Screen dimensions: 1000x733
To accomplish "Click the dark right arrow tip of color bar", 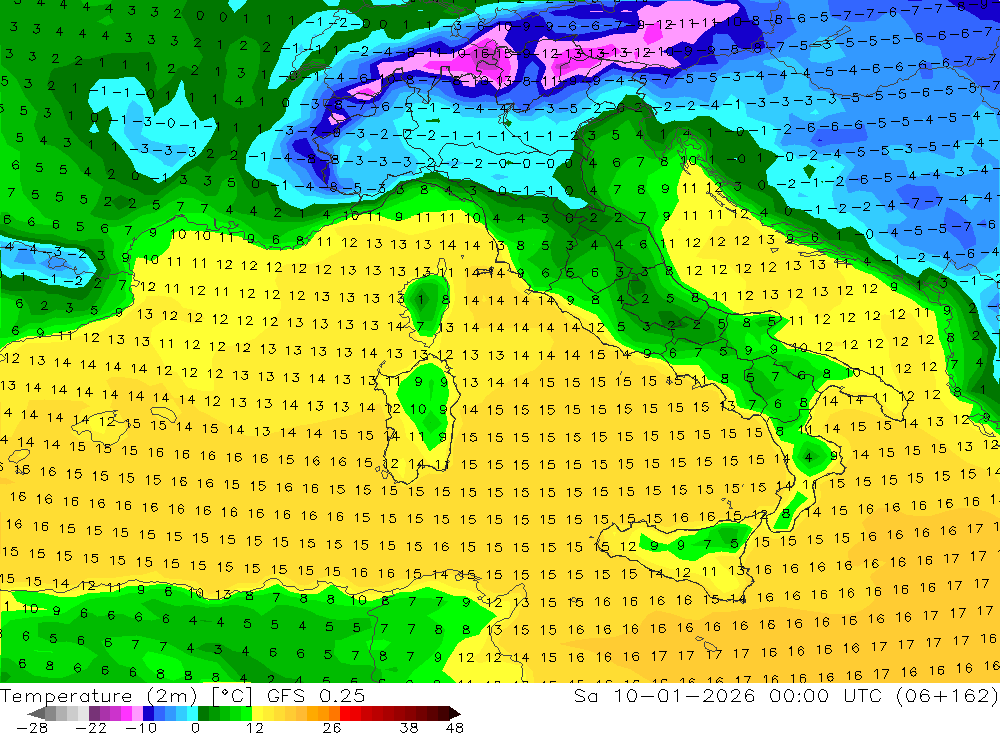I will pos(455,713).
